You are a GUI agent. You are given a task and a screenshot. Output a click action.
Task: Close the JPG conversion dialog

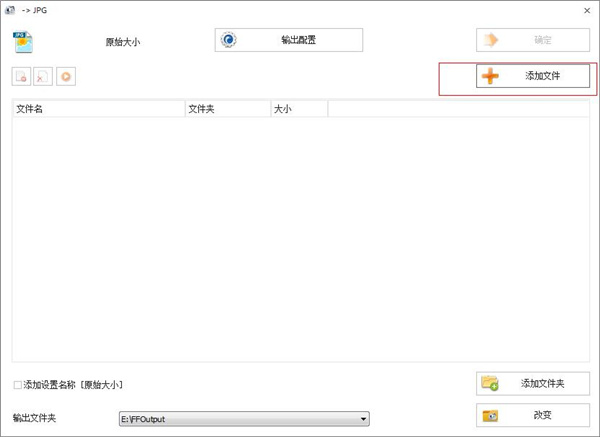point(586,9)
